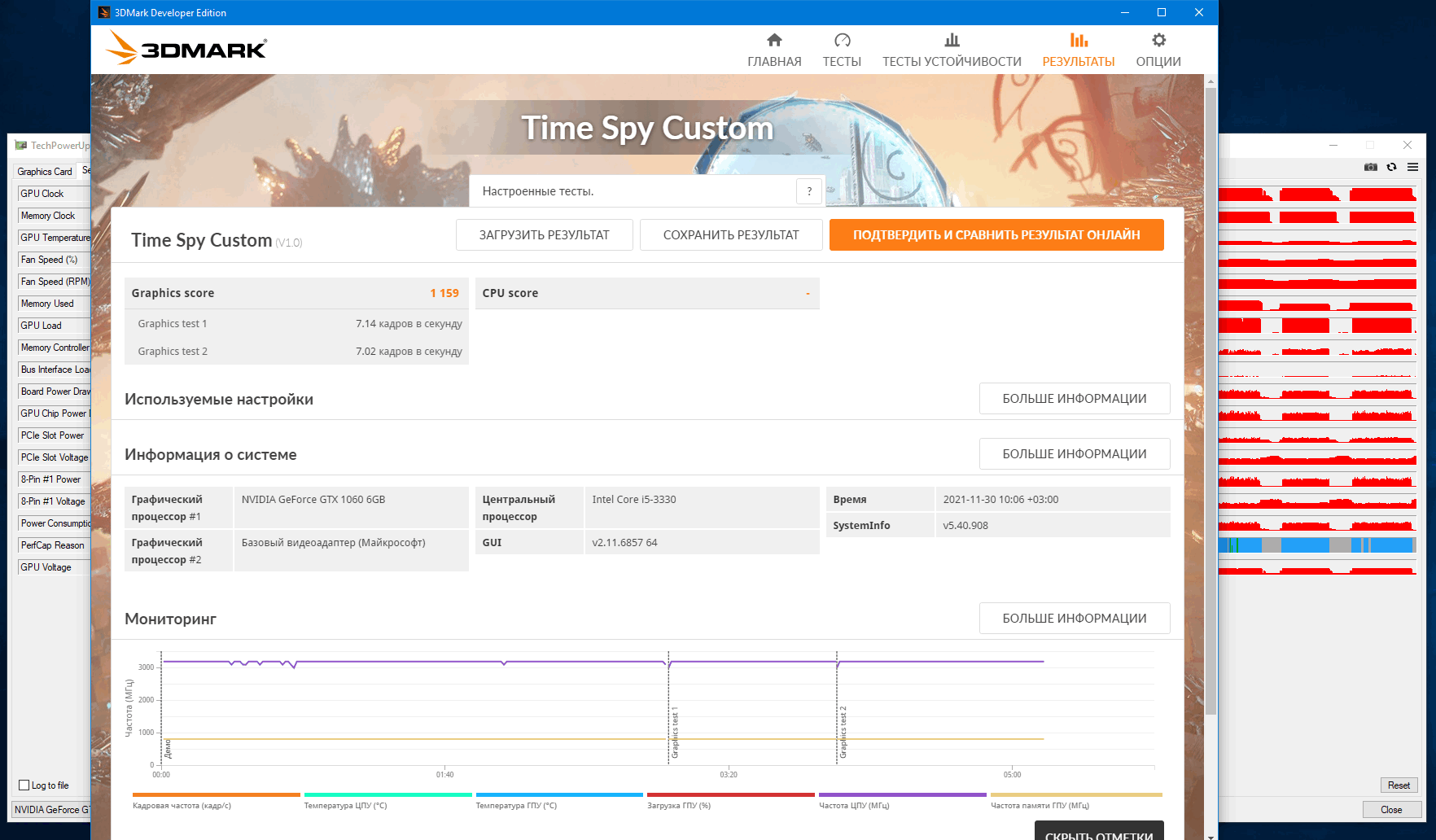Click the Graphics test 1 result row
Viewport: 1436px width, 840px height.
pyautogui.click(x=296, y=324)
